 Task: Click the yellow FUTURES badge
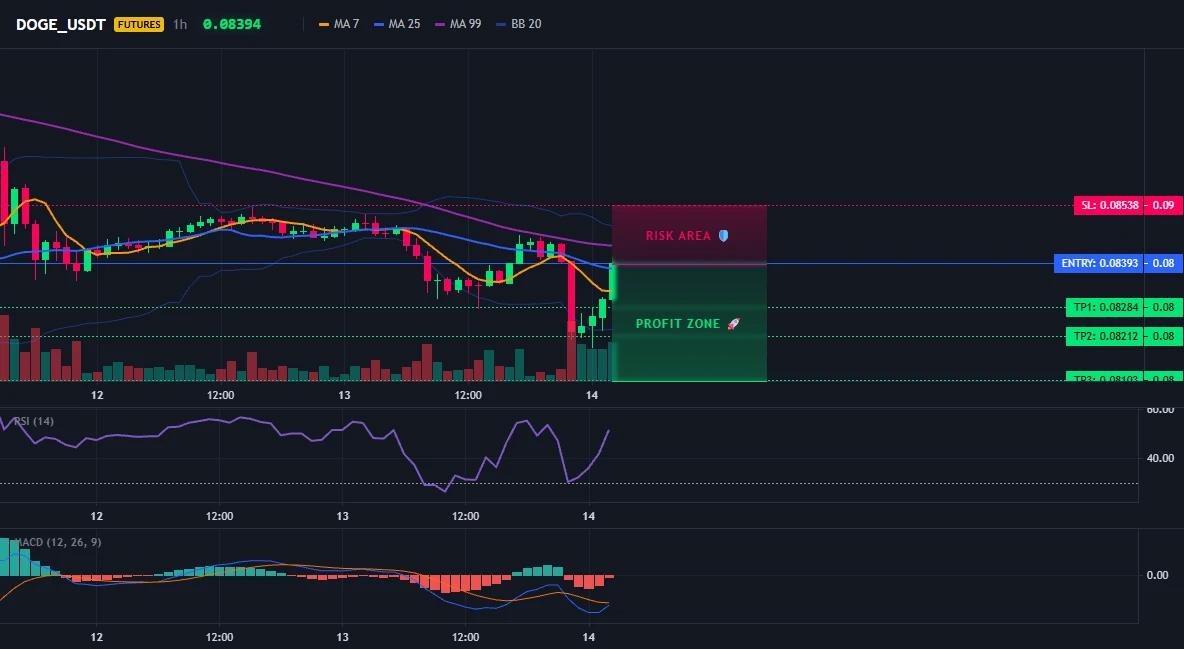click(x=139, y=24)
